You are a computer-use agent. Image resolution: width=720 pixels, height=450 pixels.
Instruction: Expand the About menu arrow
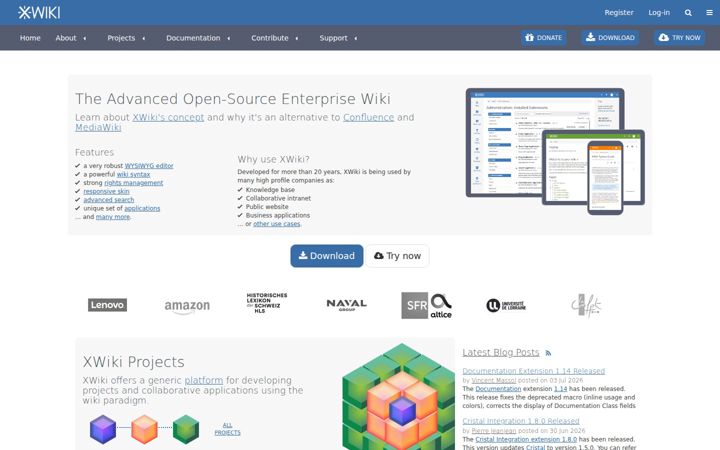click(x=85, y=38)
